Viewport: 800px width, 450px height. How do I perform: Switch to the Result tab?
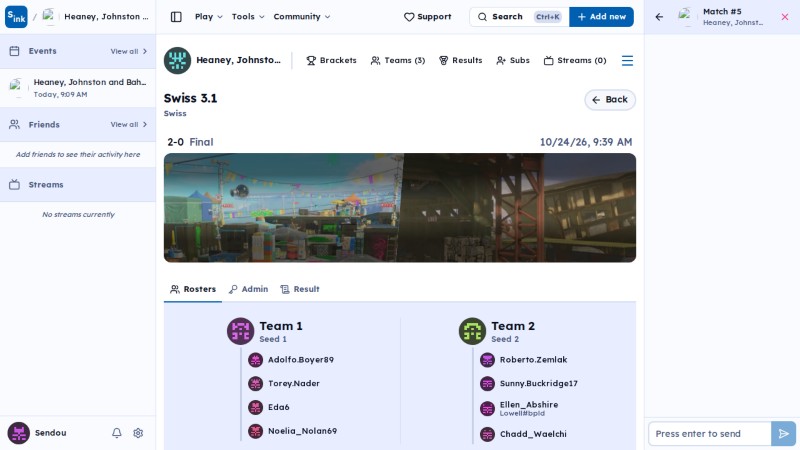tap(300, 289)
